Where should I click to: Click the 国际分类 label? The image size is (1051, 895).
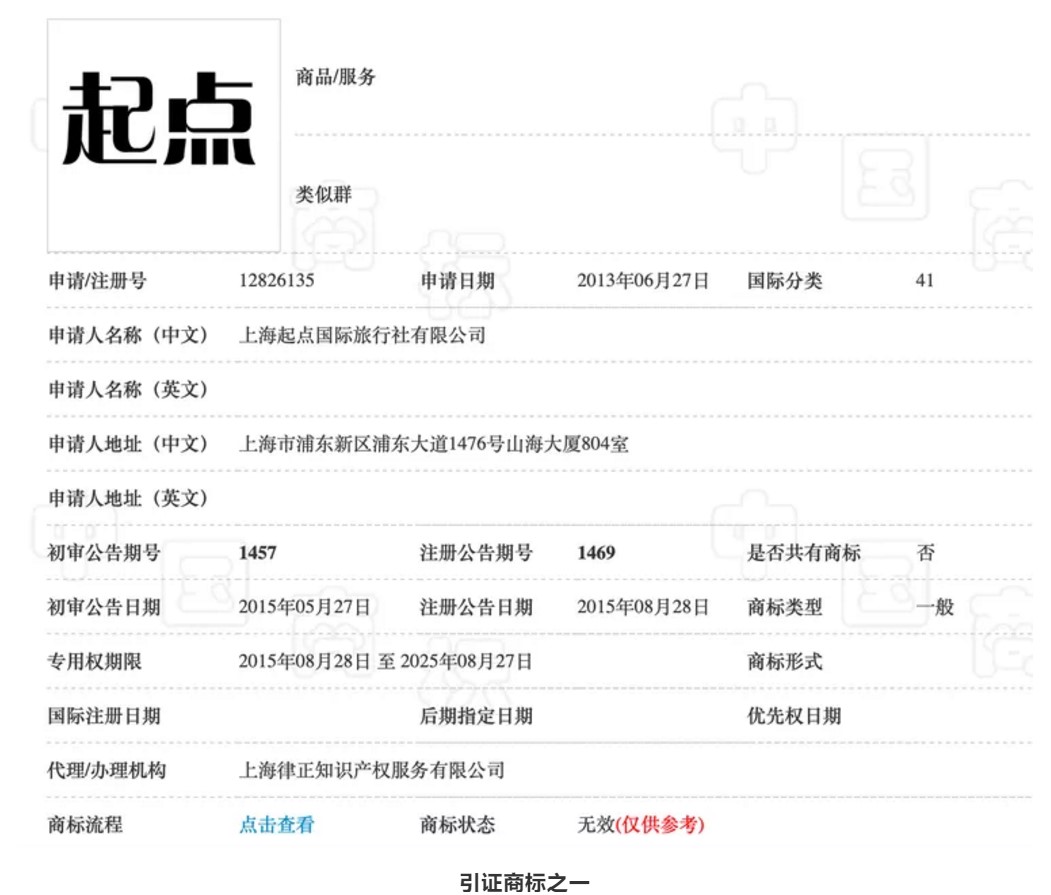pyautogui.click(x=784, y=281)
